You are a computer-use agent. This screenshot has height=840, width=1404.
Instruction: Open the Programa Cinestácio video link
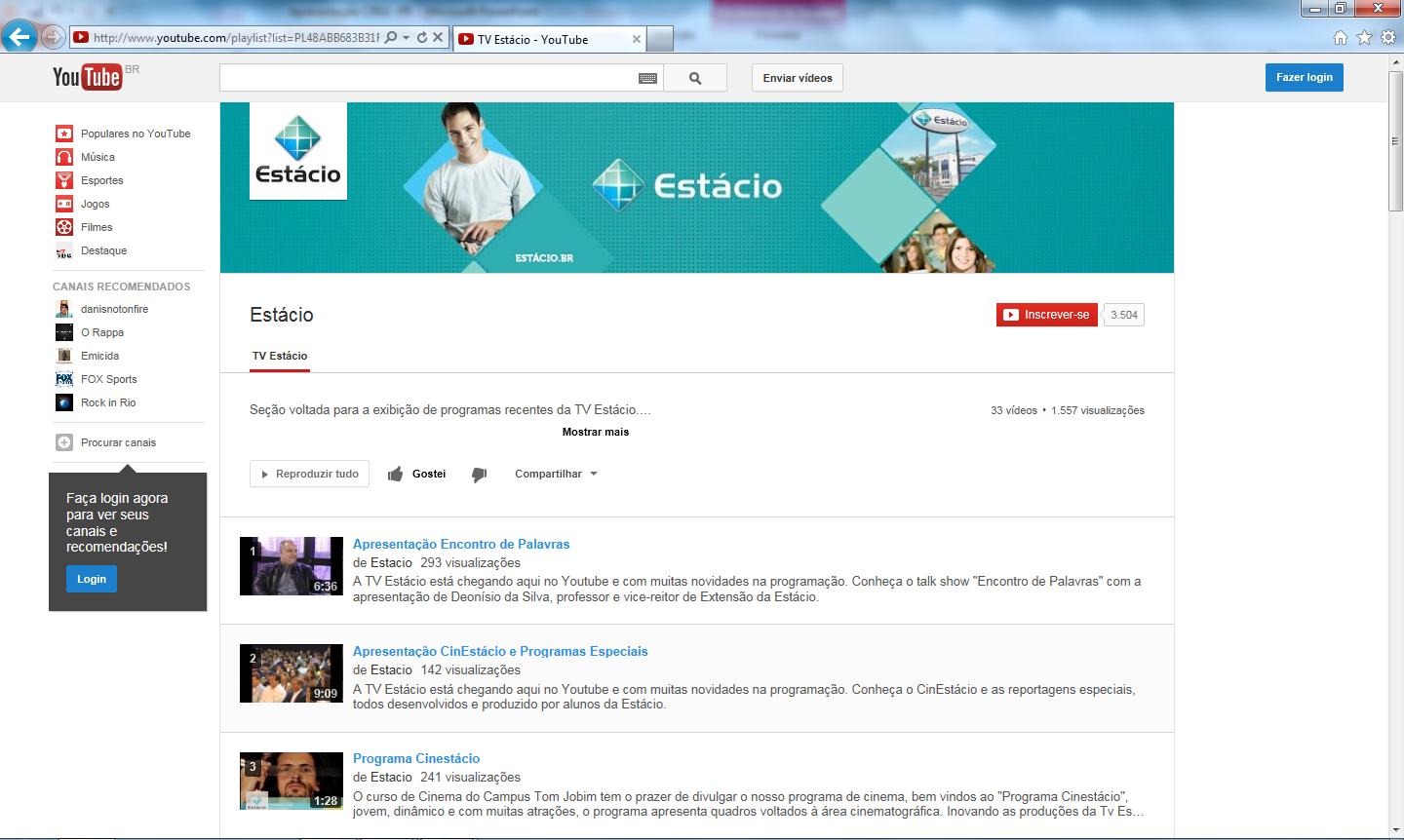(416, 758)
